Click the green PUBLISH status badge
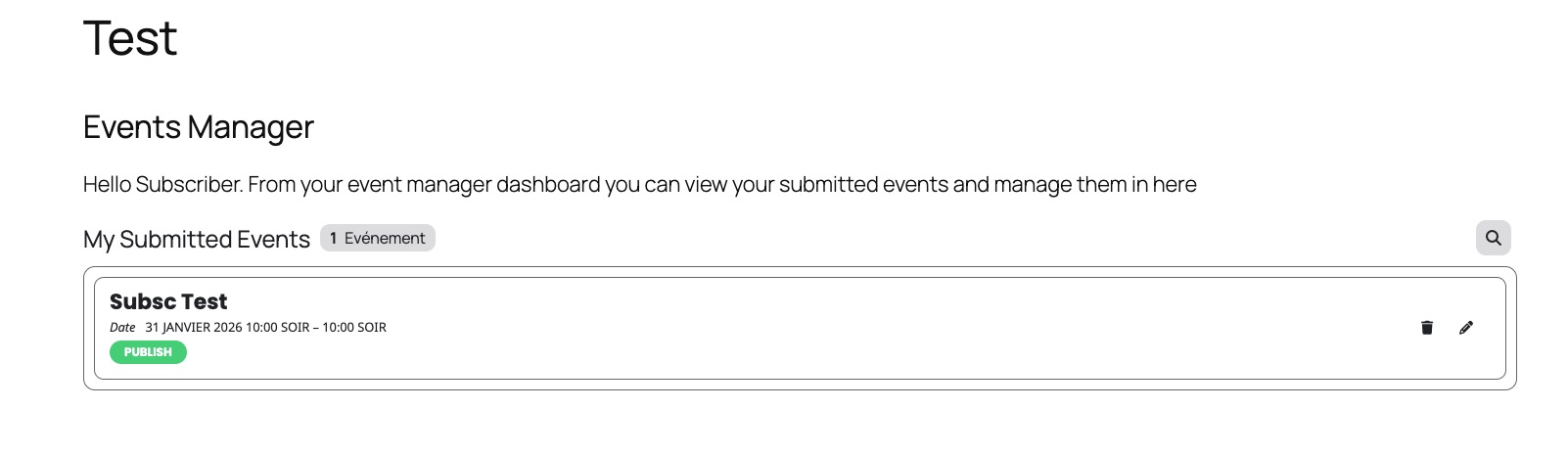 148,352
